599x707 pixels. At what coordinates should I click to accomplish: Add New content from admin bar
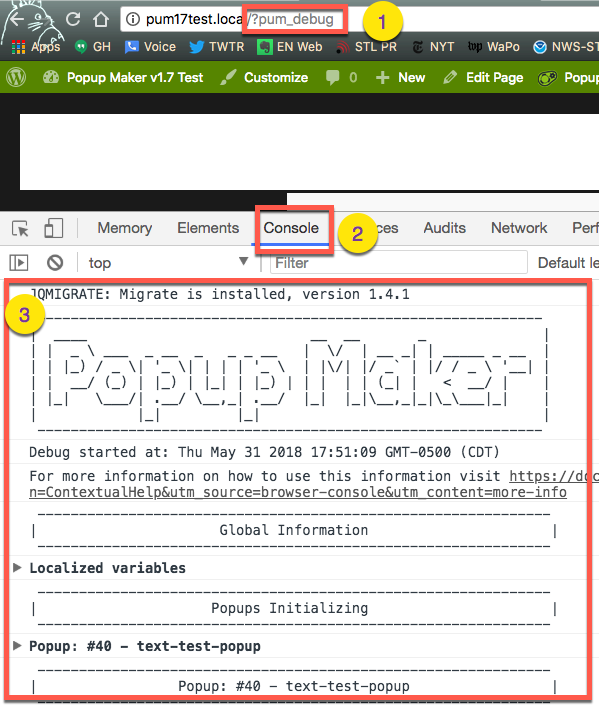(x=401, y=78)
